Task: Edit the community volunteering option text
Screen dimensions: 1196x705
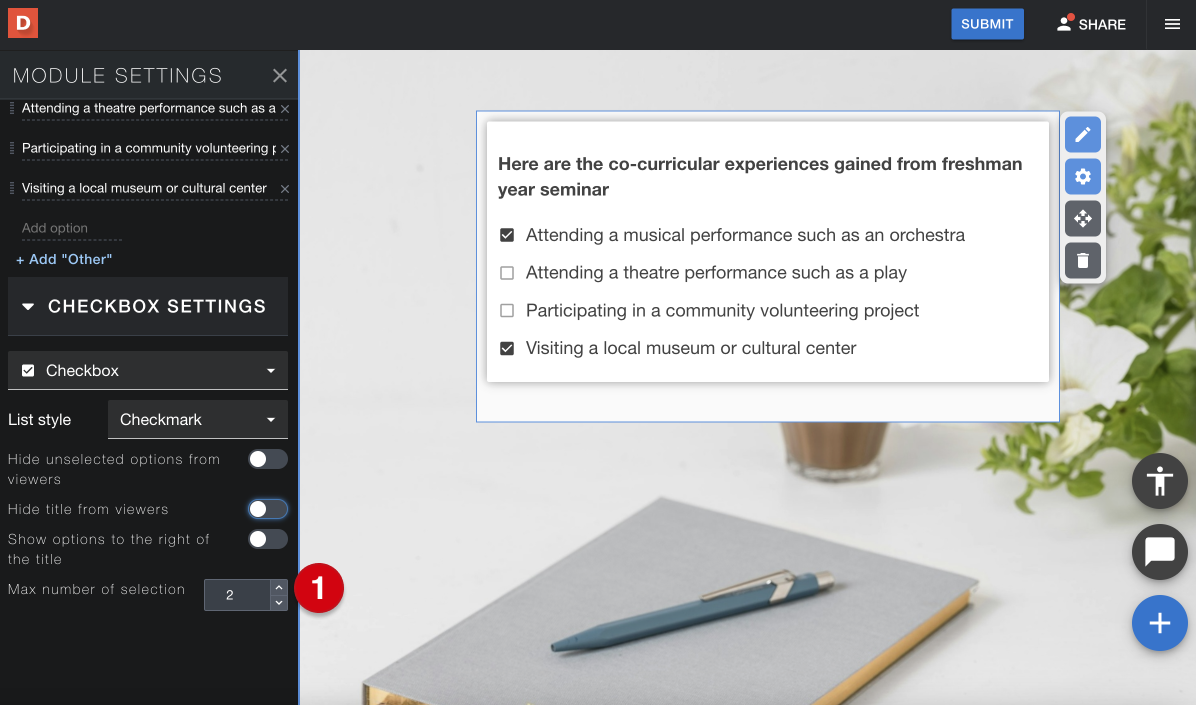Action: (x=150, y=148)
